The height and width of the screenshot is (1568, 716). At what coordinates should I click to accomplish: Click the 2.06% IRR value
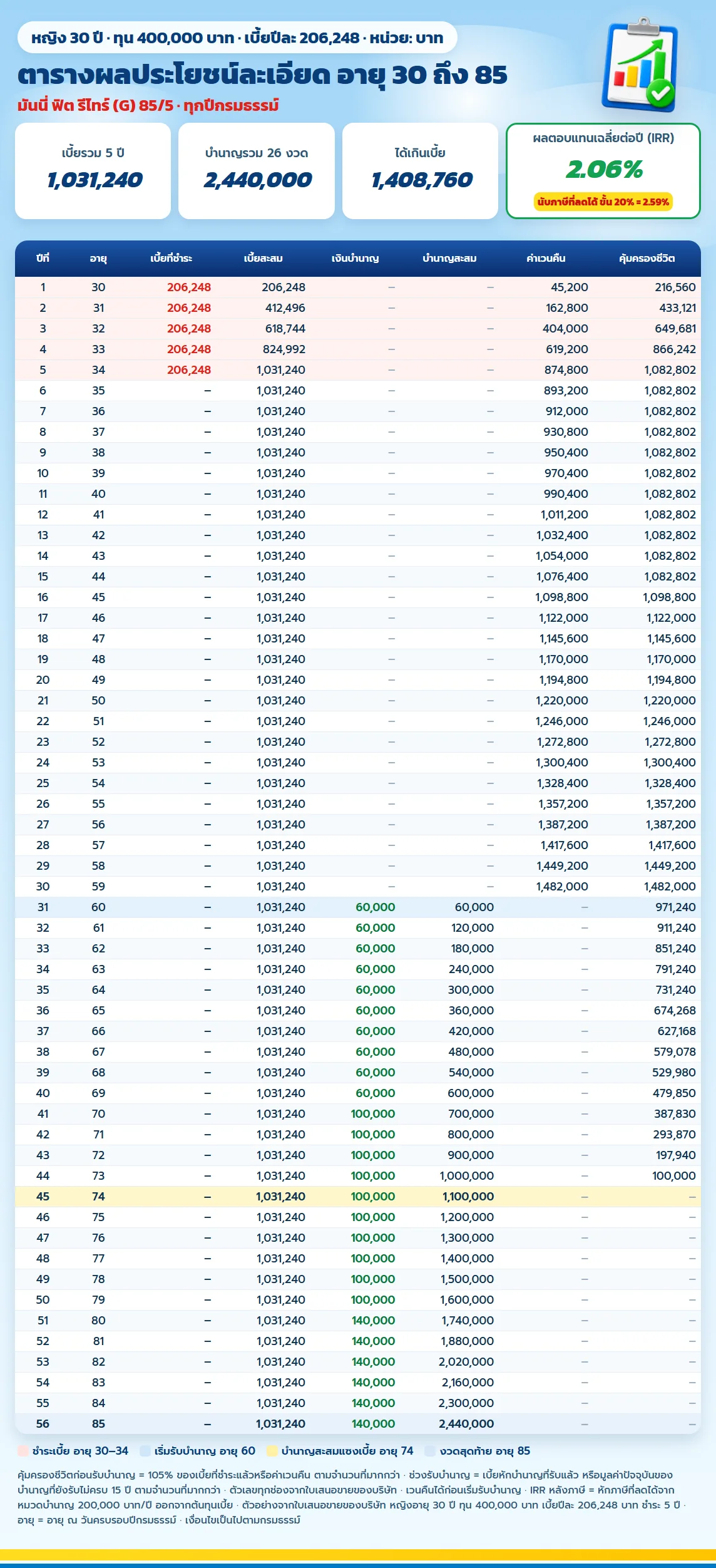click(604, 170)
